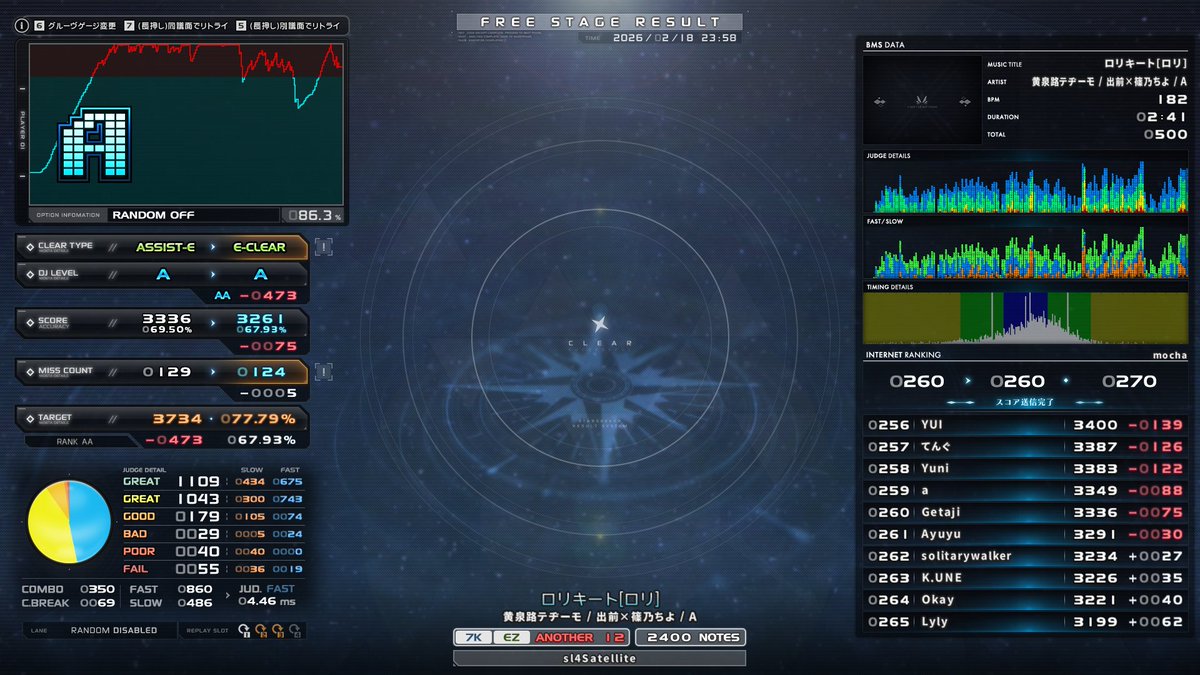Click the BAD count 0029
Viewport: 1200px width, 675px height.
pyautogui.click(x=198, y=534)
